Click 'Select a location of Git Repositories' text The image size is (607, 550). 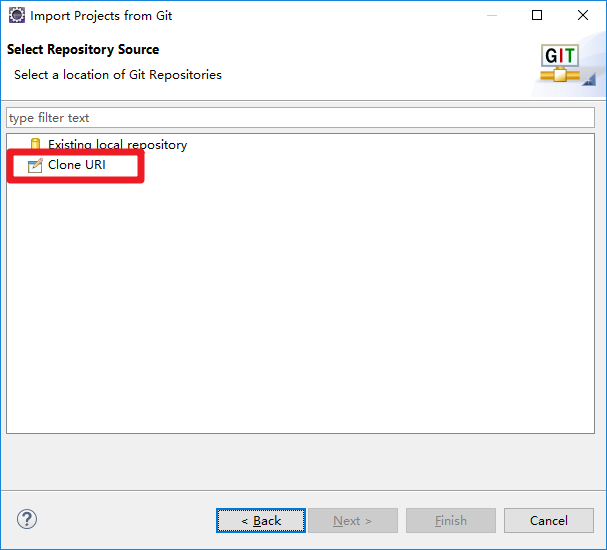tap(118, 75)
